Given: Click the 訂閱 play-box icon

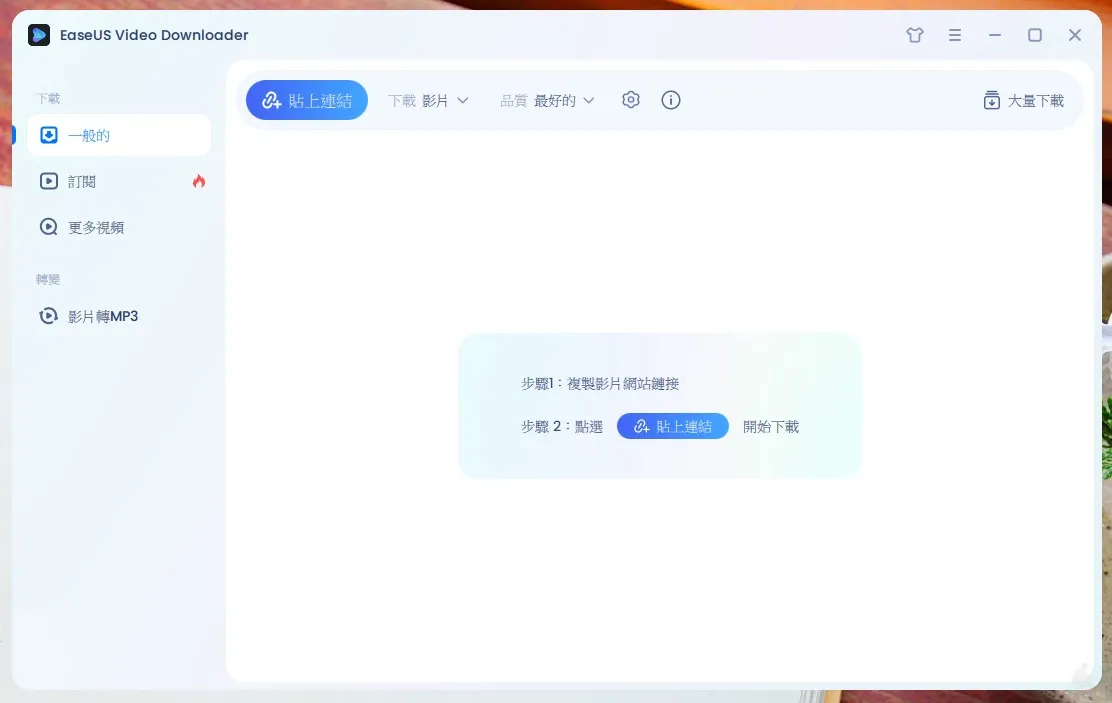Looking at the screenshot, I should coord(49,182).
